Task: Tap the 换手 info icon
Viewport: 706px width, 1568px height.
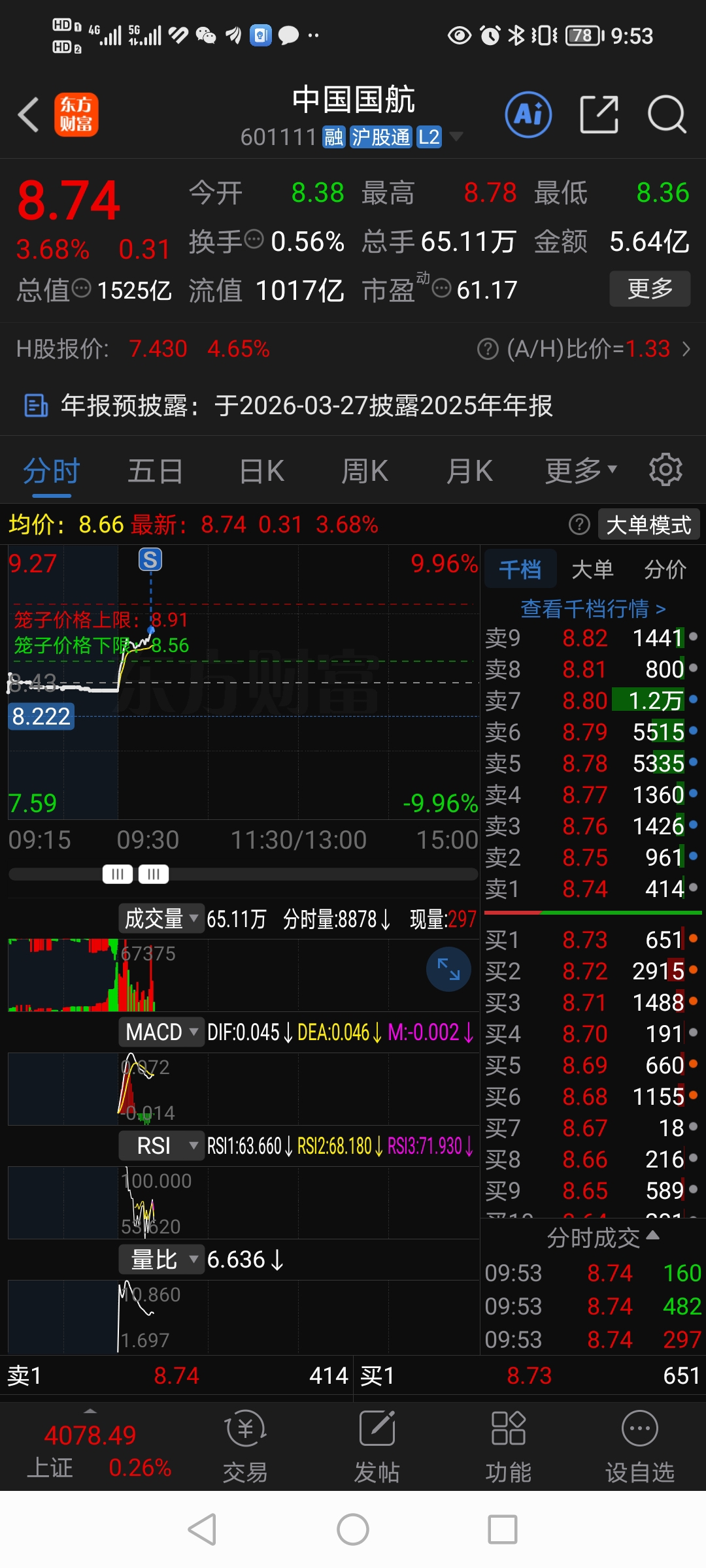Action: pos(254,240)
